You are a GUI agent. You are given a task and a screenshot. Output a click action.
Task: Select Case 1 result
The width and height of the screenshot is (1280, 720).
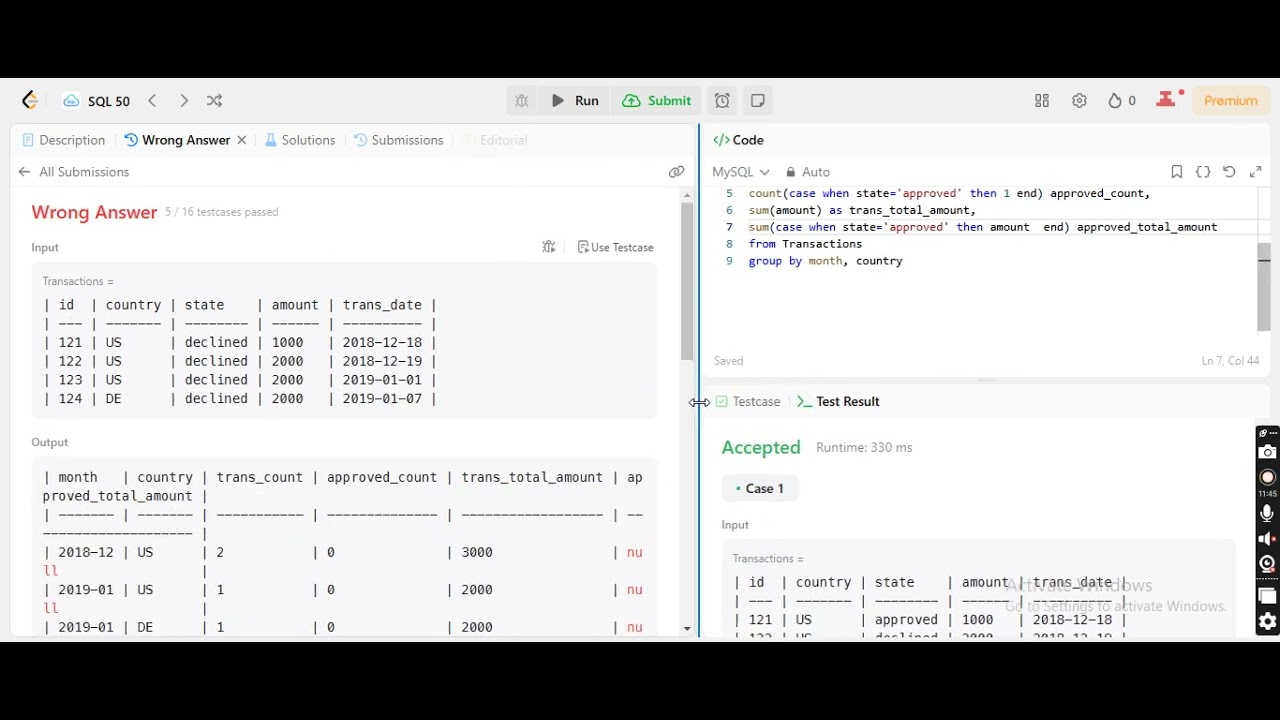click(760, 488)
